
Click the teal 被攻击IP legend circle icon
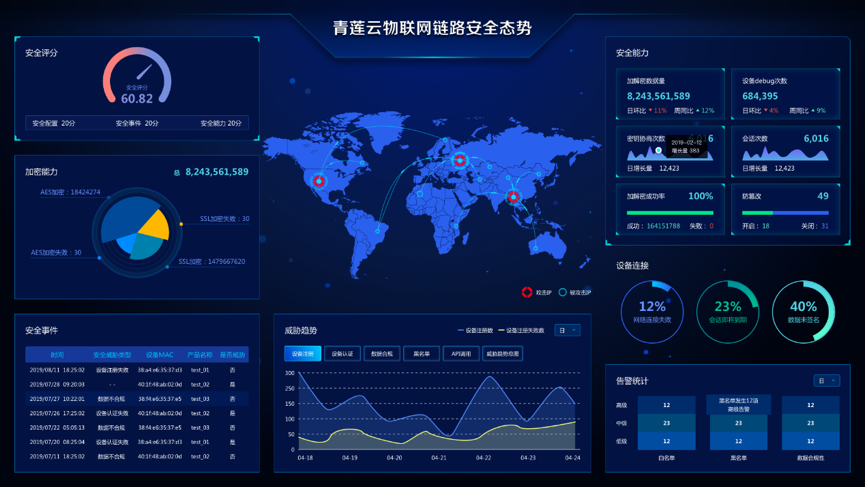point(562,292)
